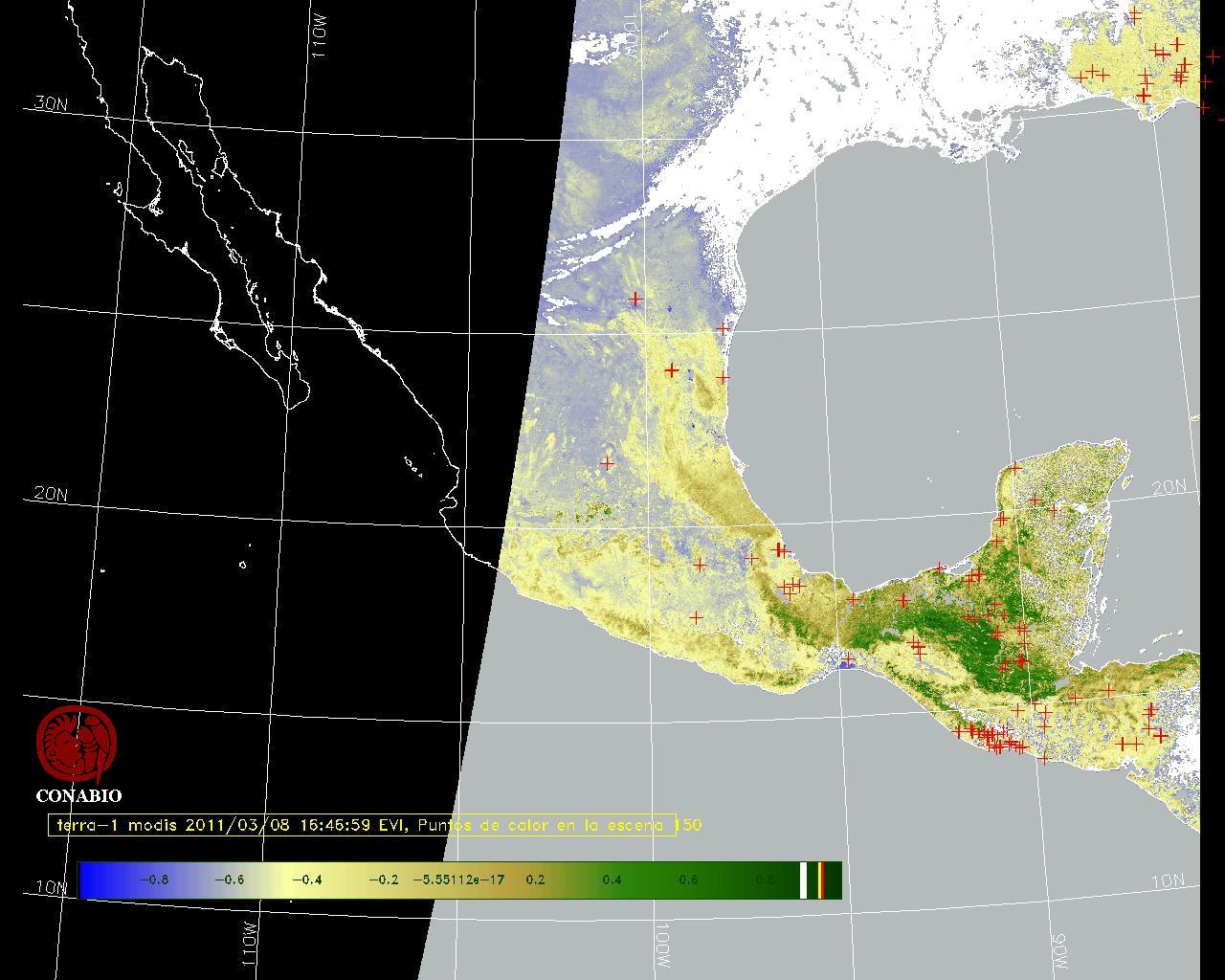Viewport: 1225px width, 980px height.
Task: Click the 20N latitude label on left side
Action: (x=51, y=494)
